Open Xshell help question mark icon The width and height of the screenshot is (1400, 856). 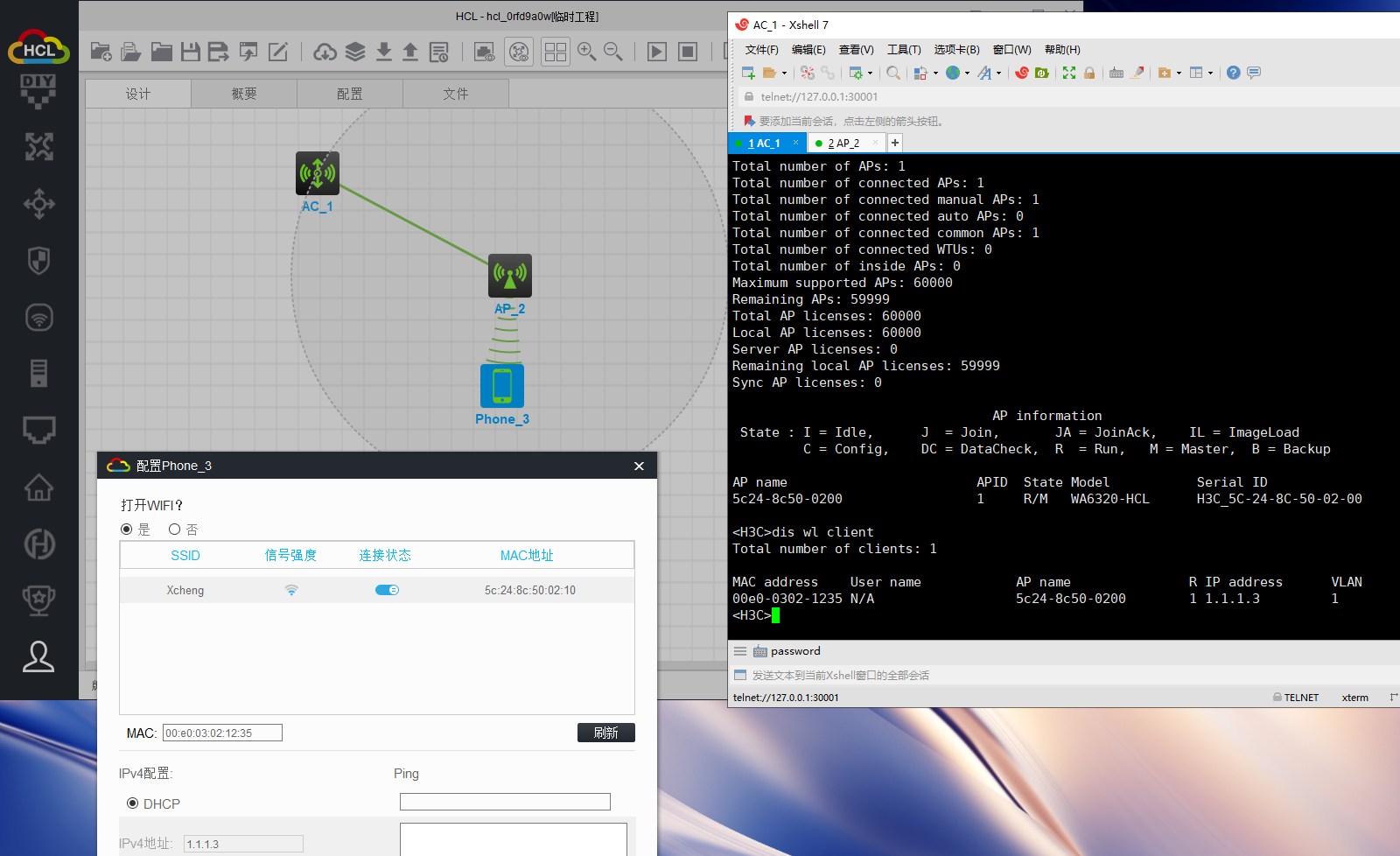pos(1233,74)
